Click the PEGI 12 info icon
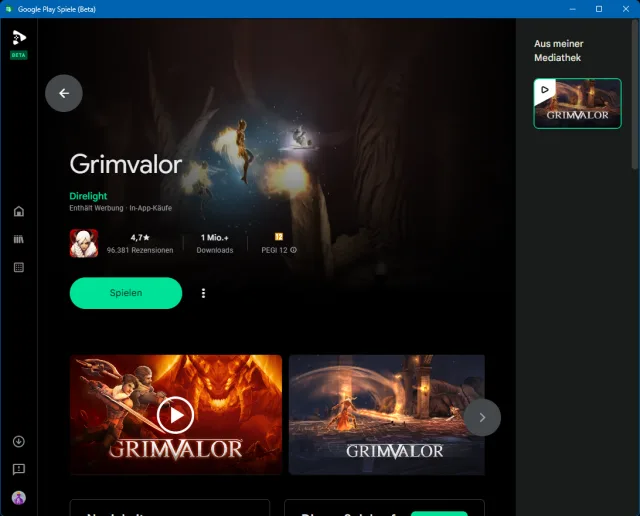Screen dimensions: 640x516 [293, 250]
